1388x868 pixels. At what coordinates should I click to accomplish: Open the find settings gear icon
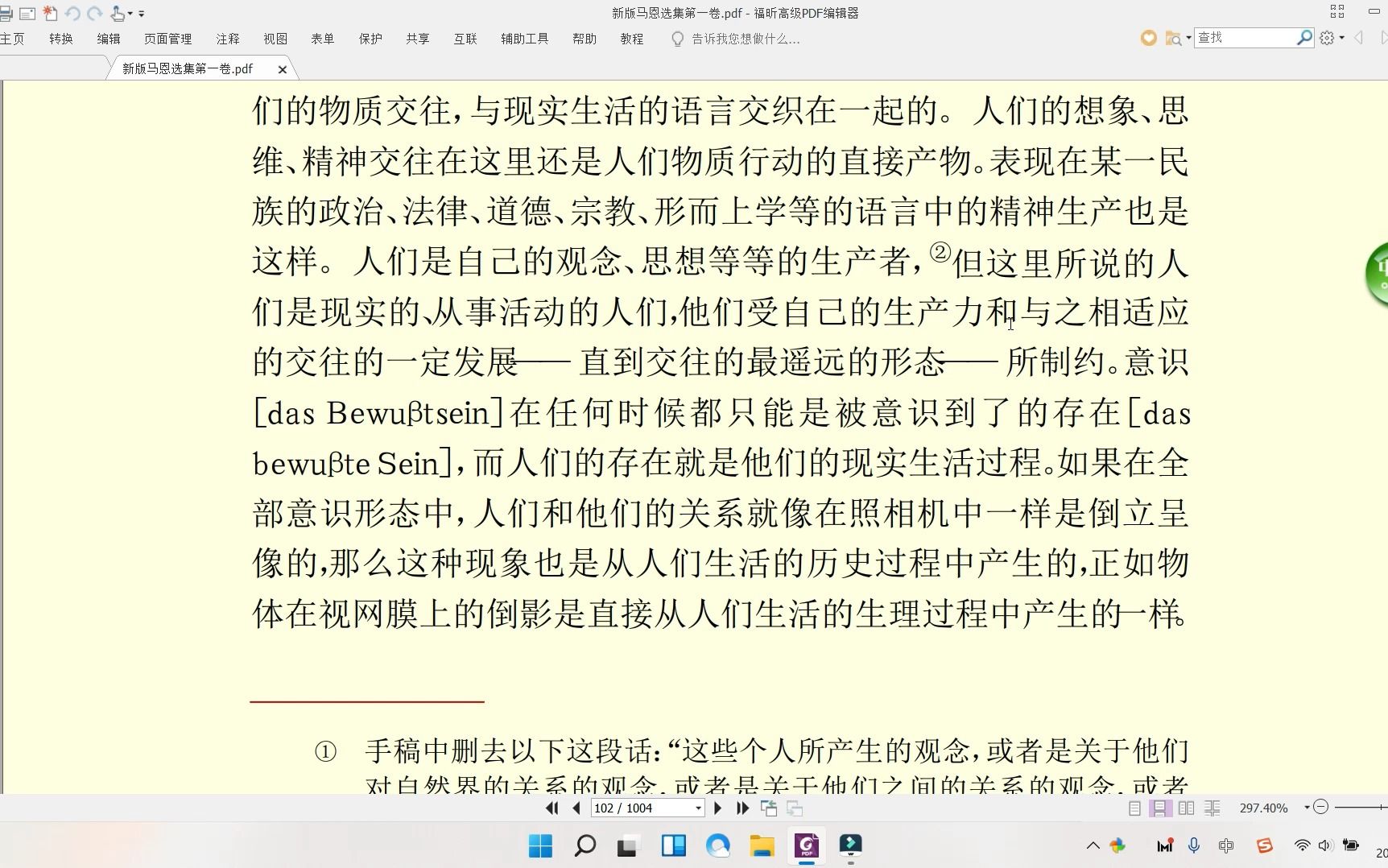(1328, 38)
